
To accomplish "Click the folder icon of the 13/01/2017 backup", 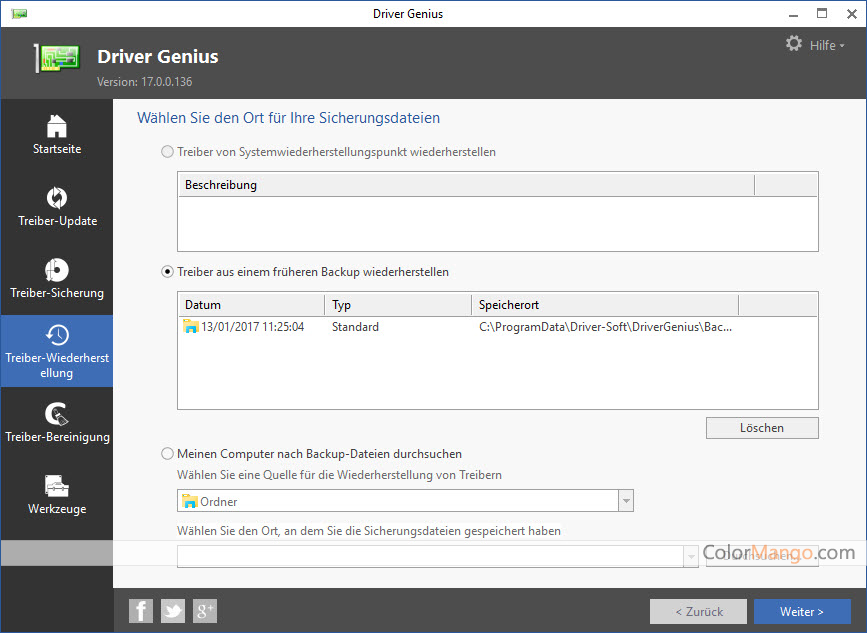I will tap(190, 326).
